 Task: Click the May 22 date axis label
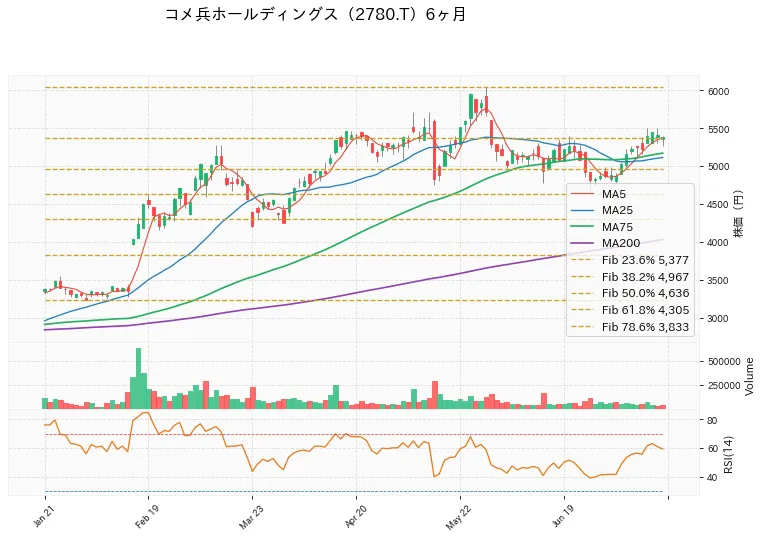click(458, 518)
